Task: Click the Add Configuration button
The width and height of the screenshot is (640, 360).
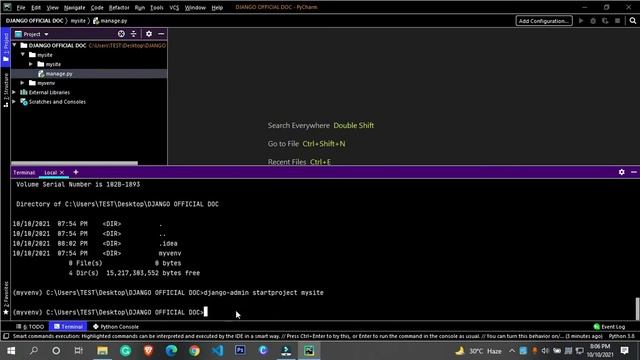Action: (x=544, y=21)
